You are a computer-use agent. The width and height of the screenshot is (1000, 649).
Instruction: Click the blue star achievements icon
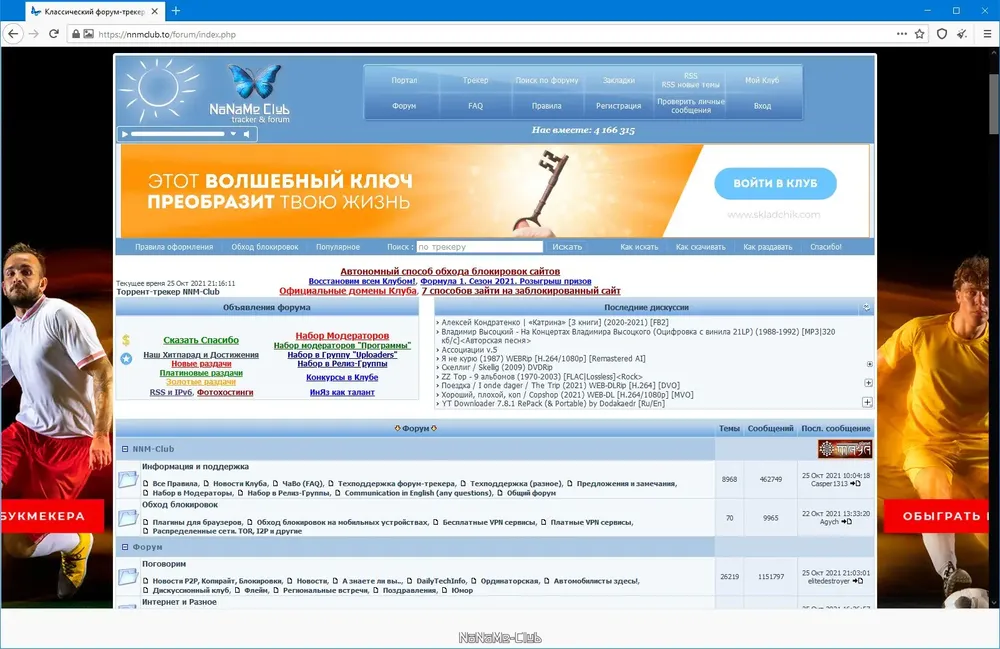[126, 359]
